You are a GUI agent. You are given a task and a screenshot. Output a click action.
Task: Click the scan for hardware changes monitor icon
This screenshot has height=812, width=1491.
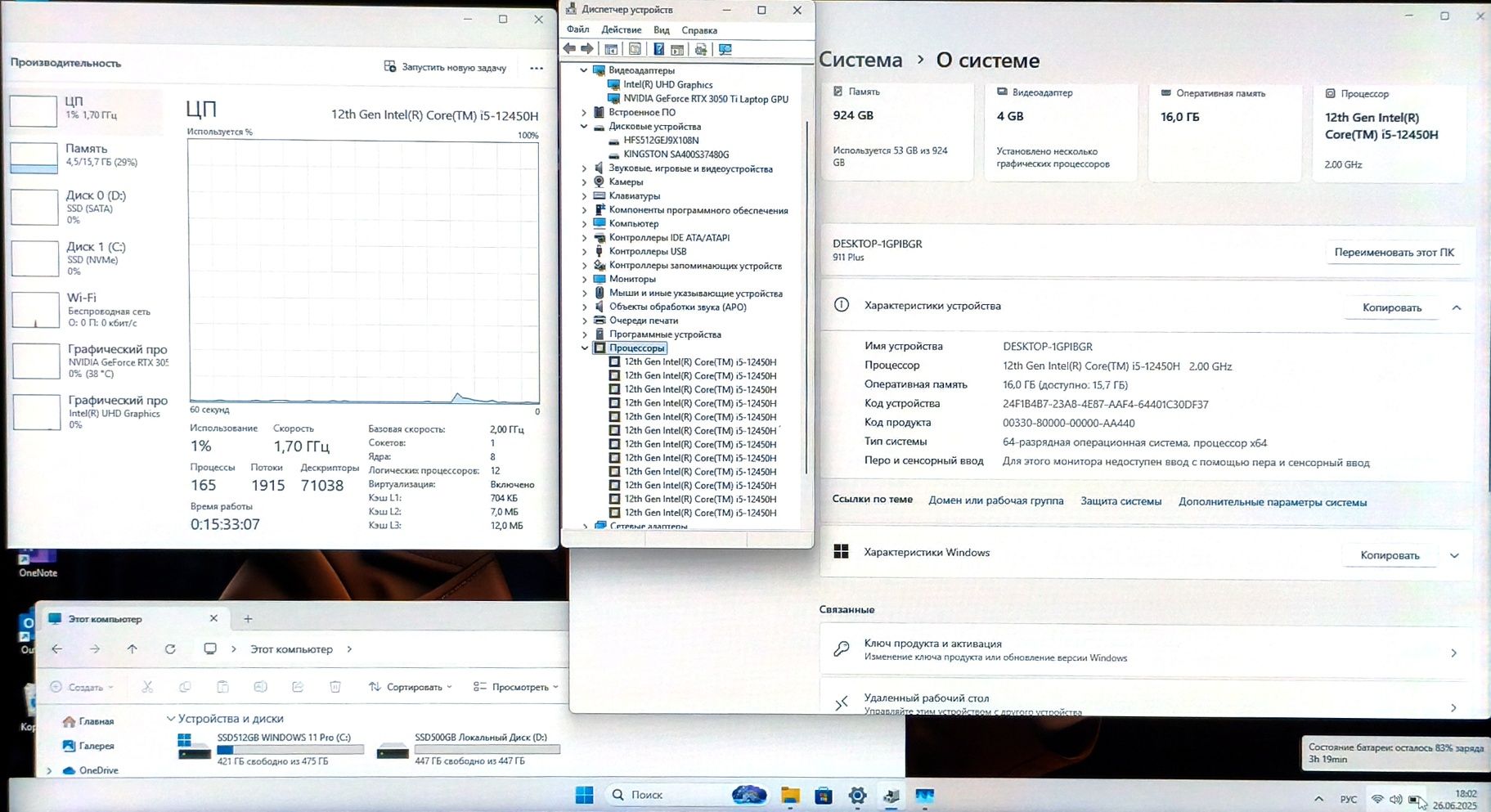click(725, 49)
